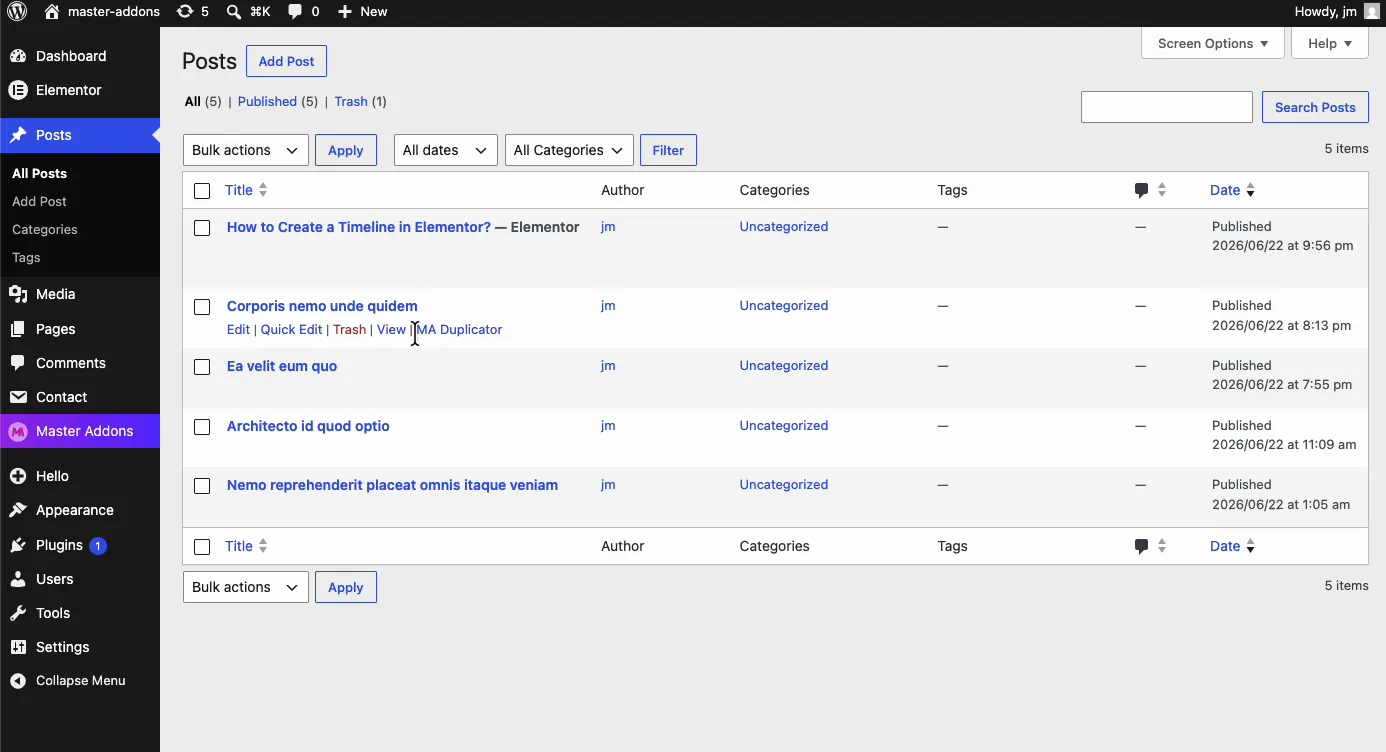Expand the Help panel
1386x752 pixels.
(1330, 43)
